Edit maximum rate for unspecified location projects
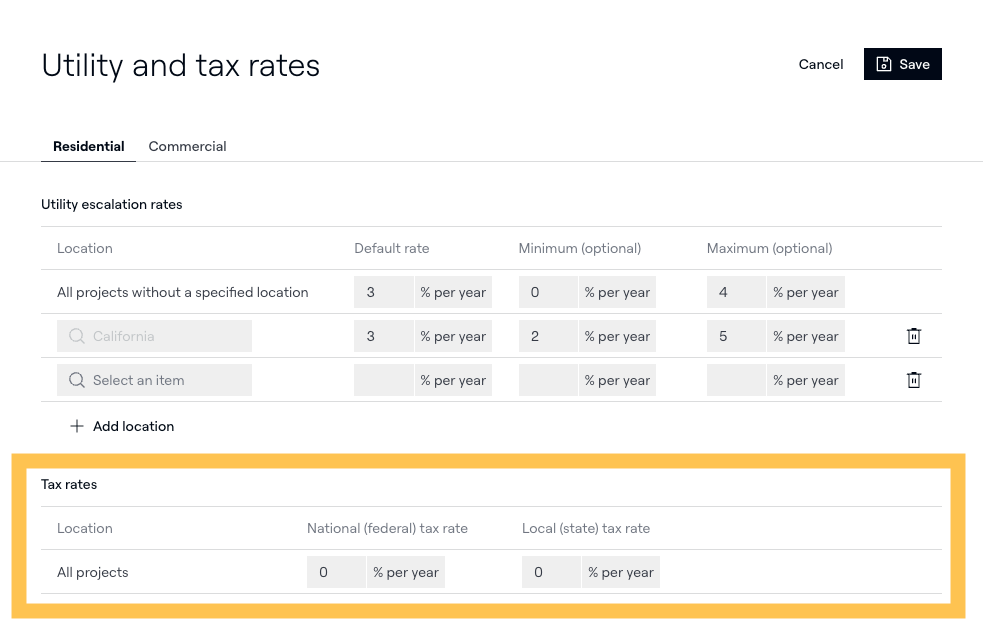 click(736, 292)
